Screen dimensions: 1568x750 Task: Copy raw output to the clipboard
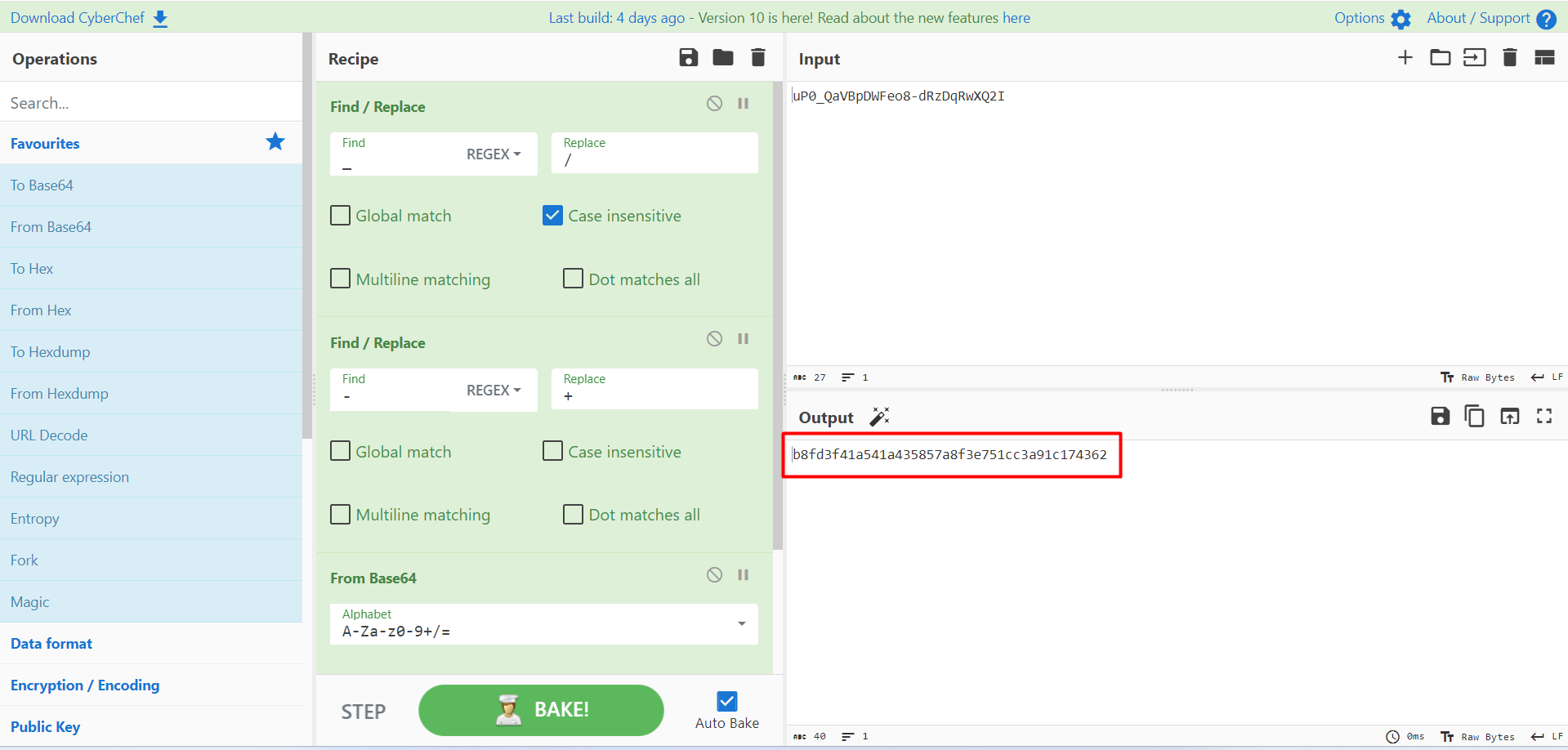(1474, 417)
